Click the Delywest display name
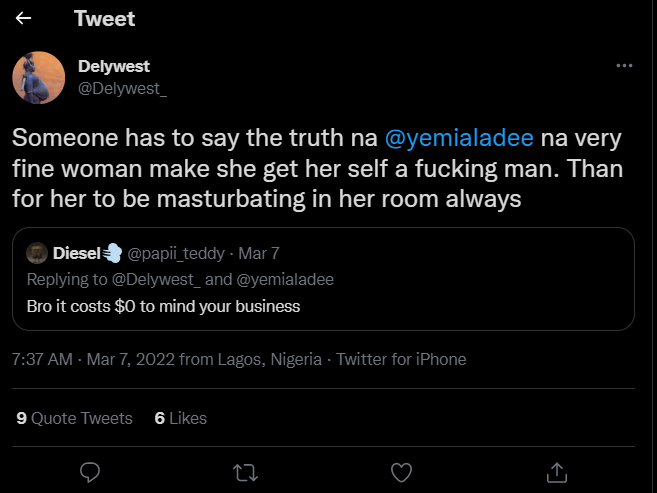Screen dimensions: 657x493 (114, 66)
